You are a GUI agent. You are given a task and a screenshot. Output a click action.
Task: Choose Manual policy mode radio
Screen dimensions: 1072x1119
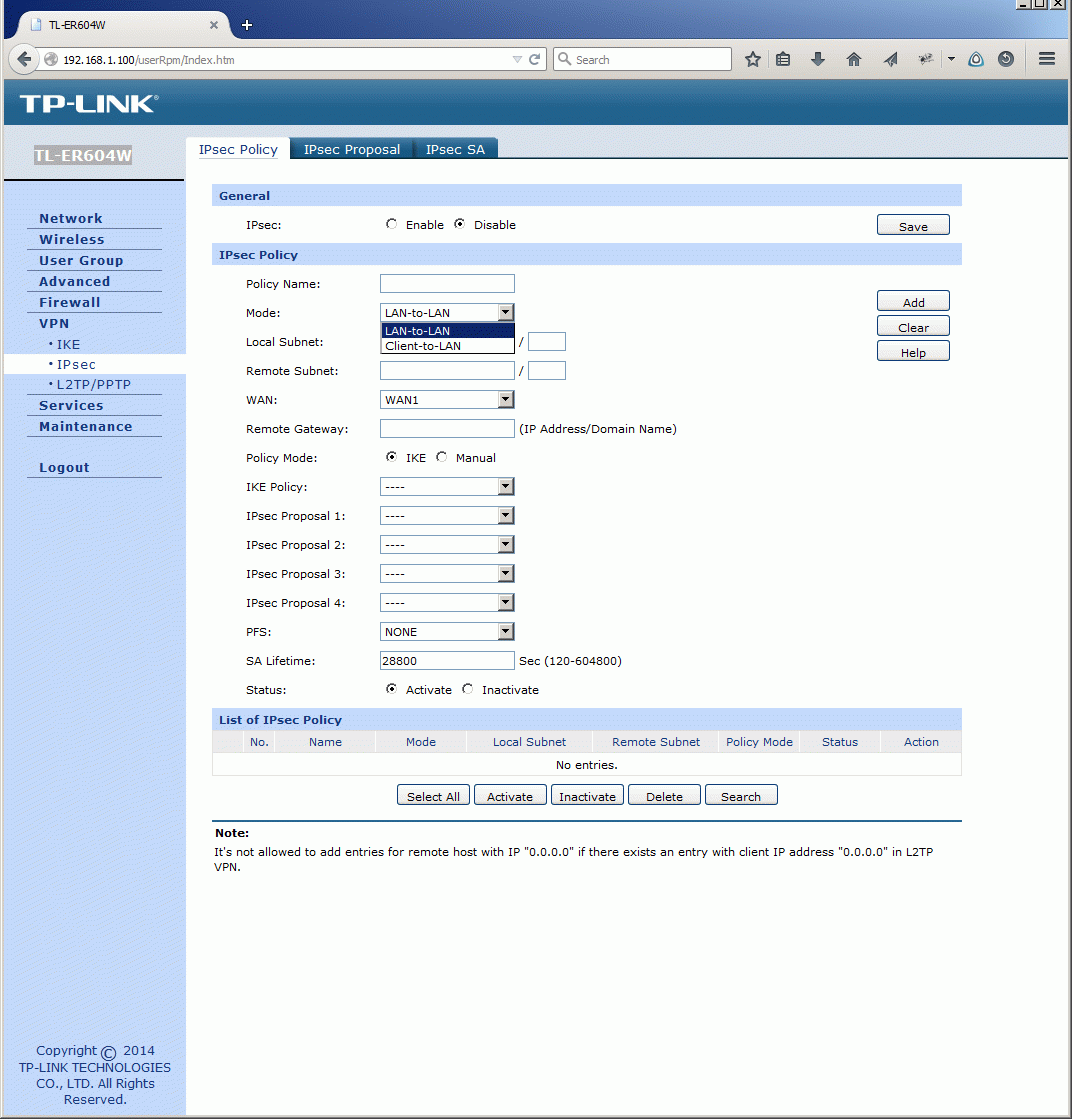442,457
